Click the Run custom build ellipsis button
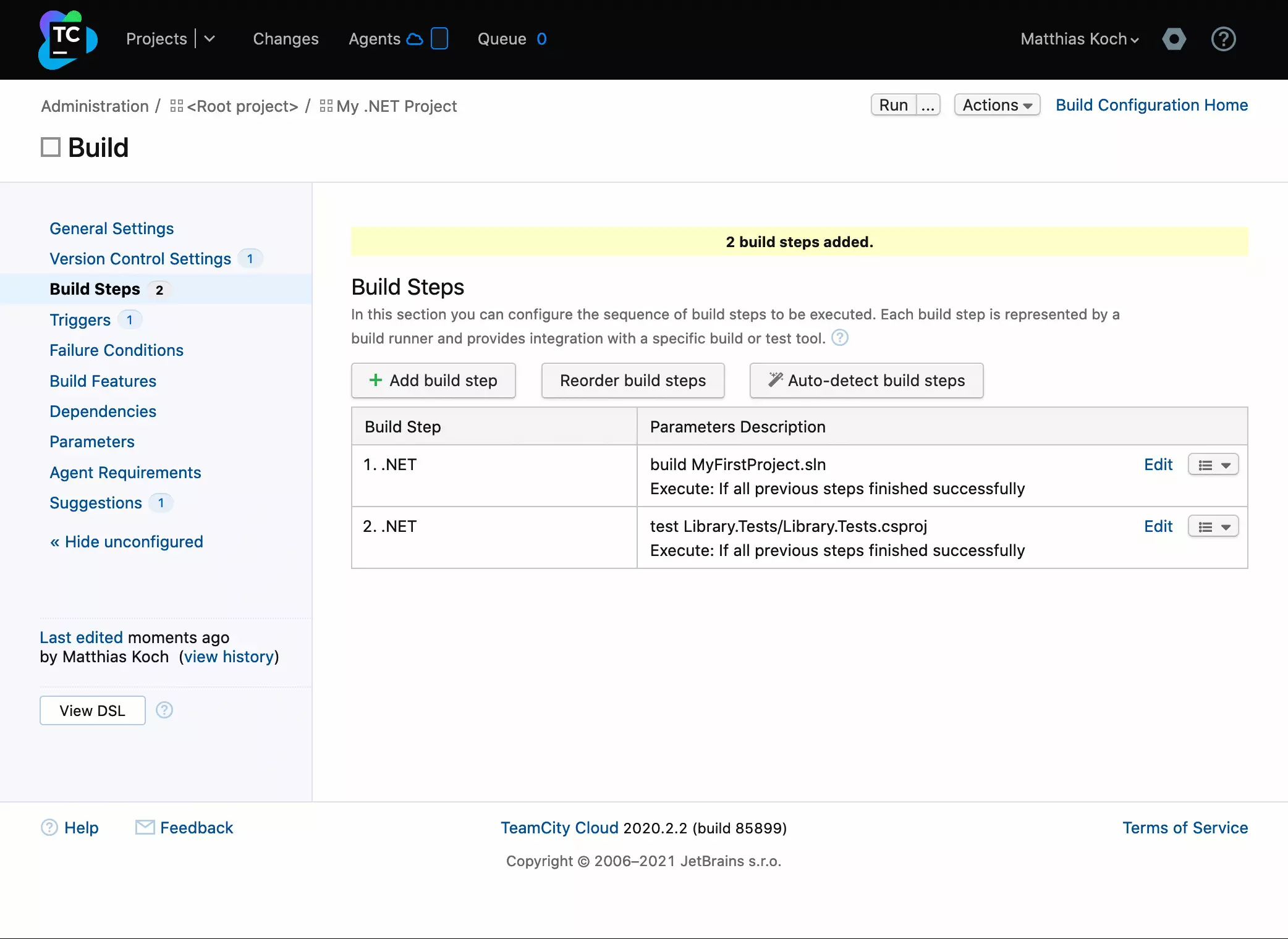The height and width of the screenshot is (939, 1288). point(928,105)
